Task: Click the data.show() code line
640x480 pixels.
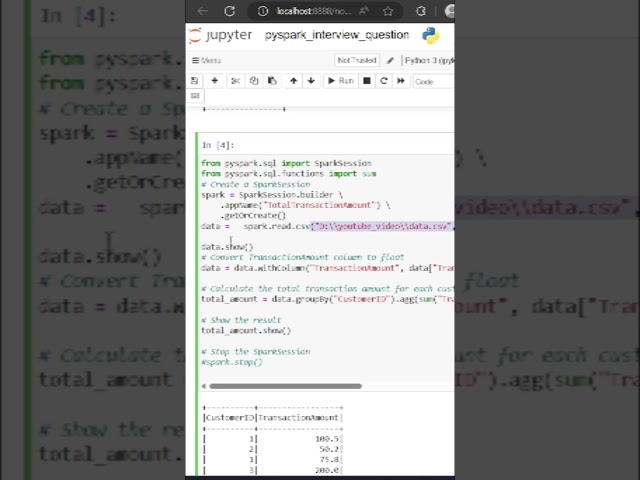Action: click(x=227, y=247)
